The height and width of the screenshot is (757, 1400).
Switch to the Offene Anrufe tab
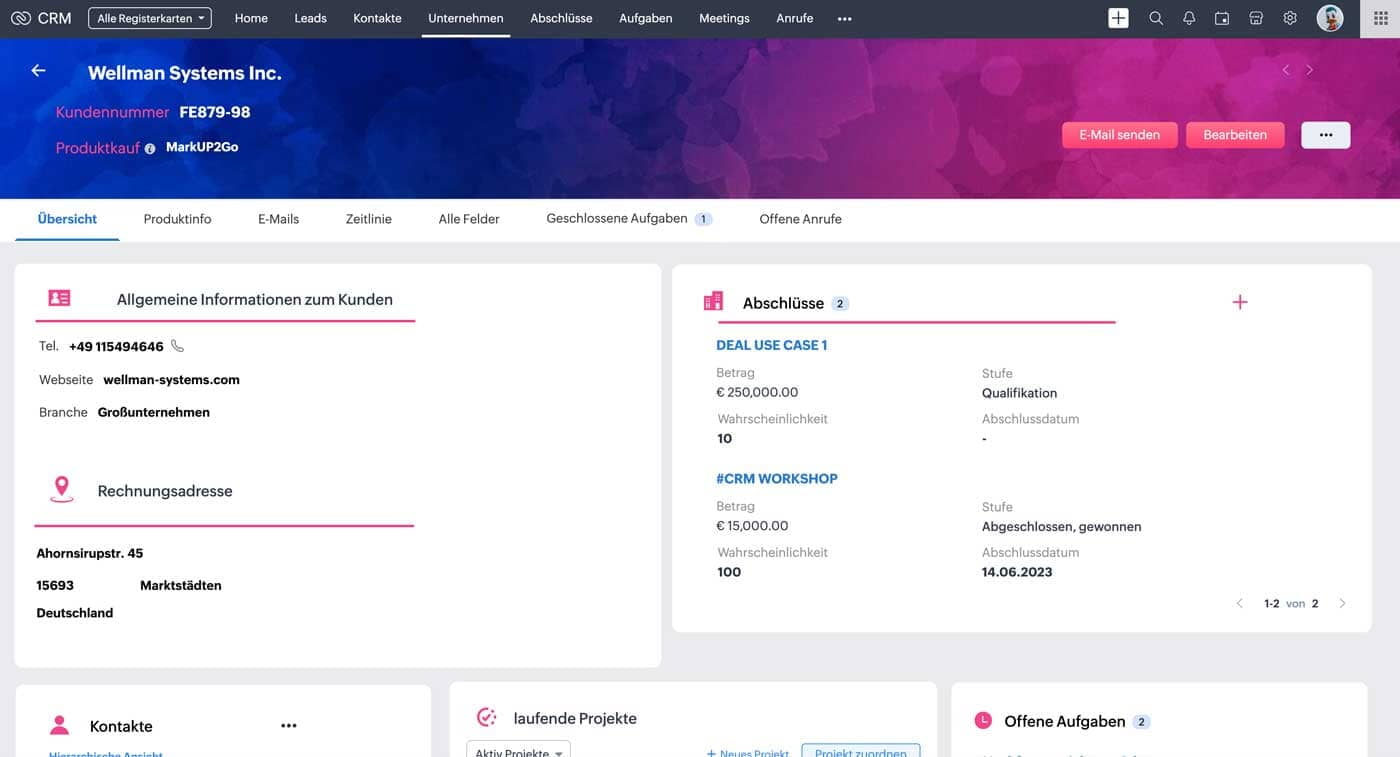click(800, 219)
